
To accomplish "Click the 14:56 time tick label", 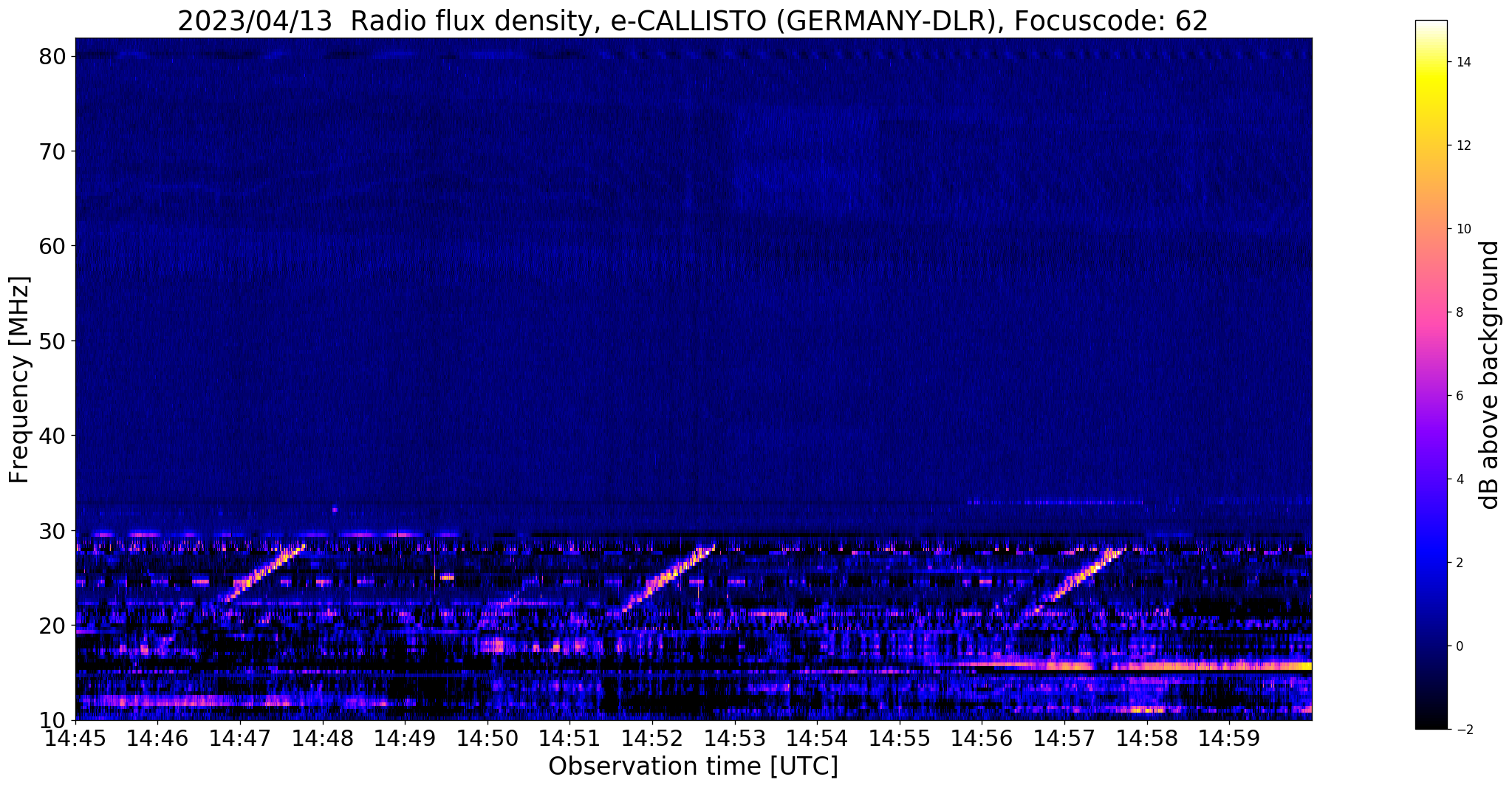I will [x=982, y=739].
